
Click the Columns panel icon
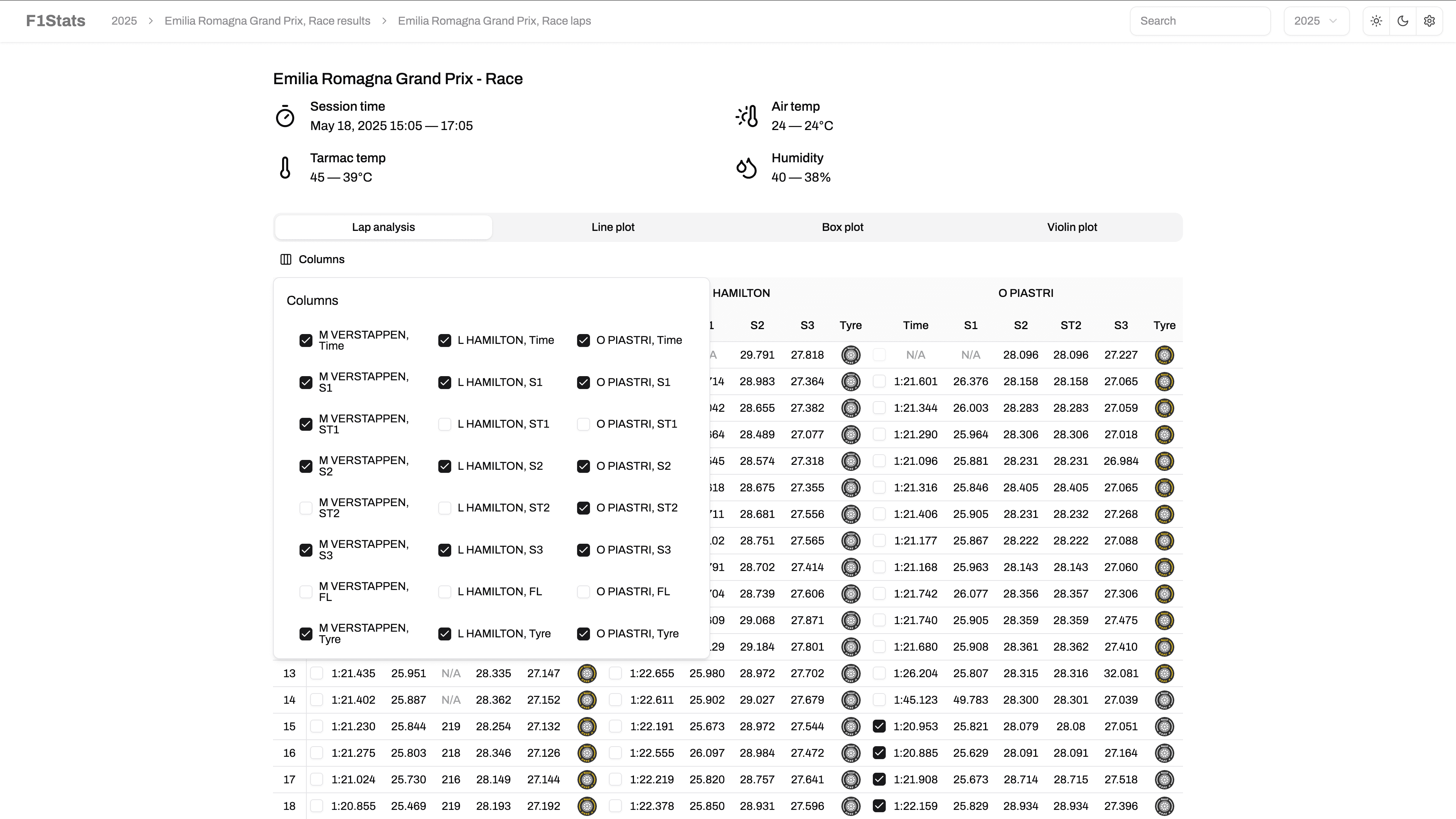tap(286, 259)
